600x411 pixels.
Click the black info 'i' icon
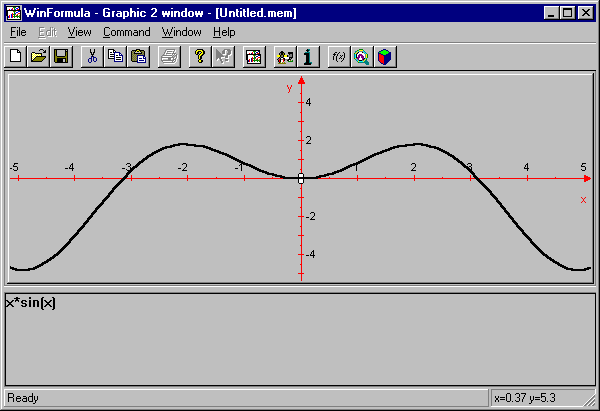coord(308,57)
